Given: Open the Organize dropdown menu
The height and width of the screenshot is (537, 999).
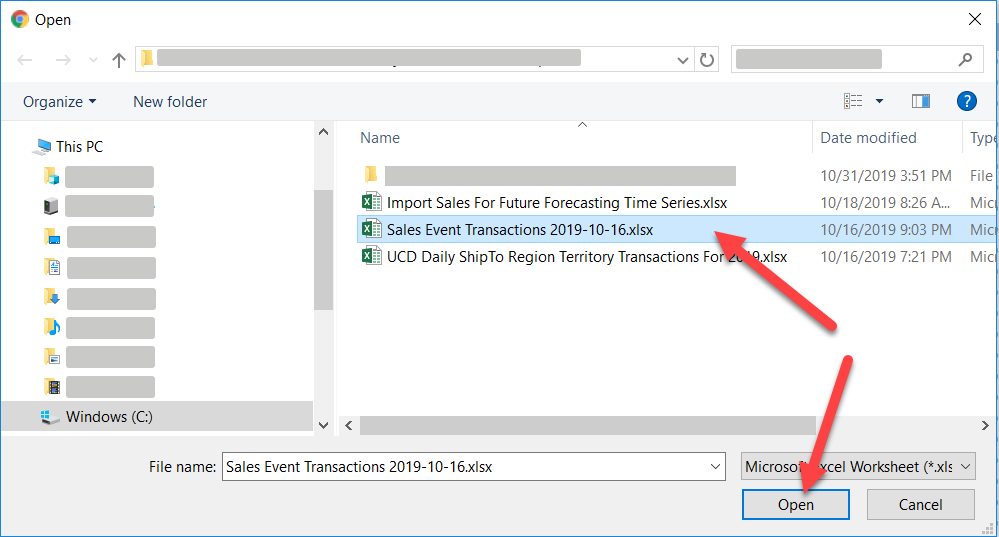Looking at the screenshot, I should 60,102.
